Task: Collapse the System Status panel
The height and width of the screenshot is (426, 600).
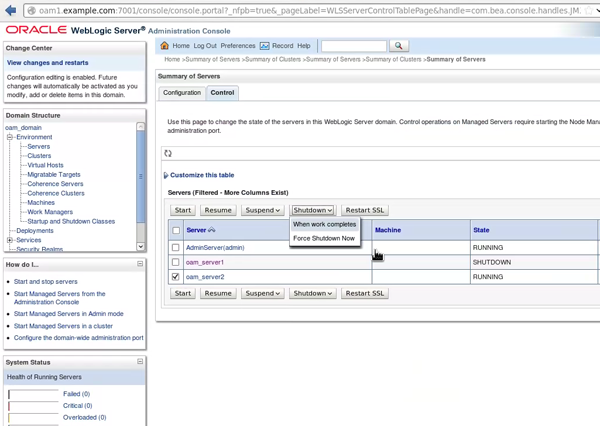Action: pos(140,361)
